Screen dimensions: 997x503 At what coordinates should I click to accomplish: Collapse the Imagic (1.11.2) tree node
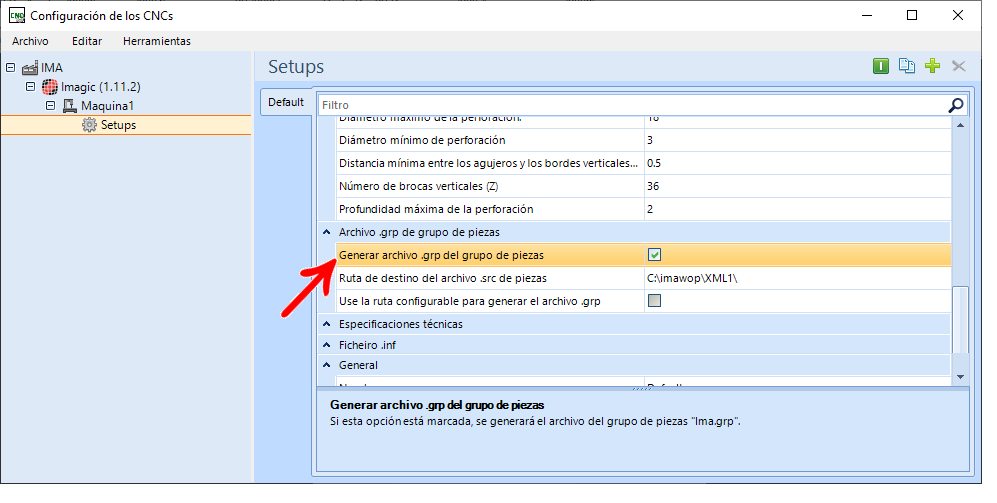click(30, 86)
